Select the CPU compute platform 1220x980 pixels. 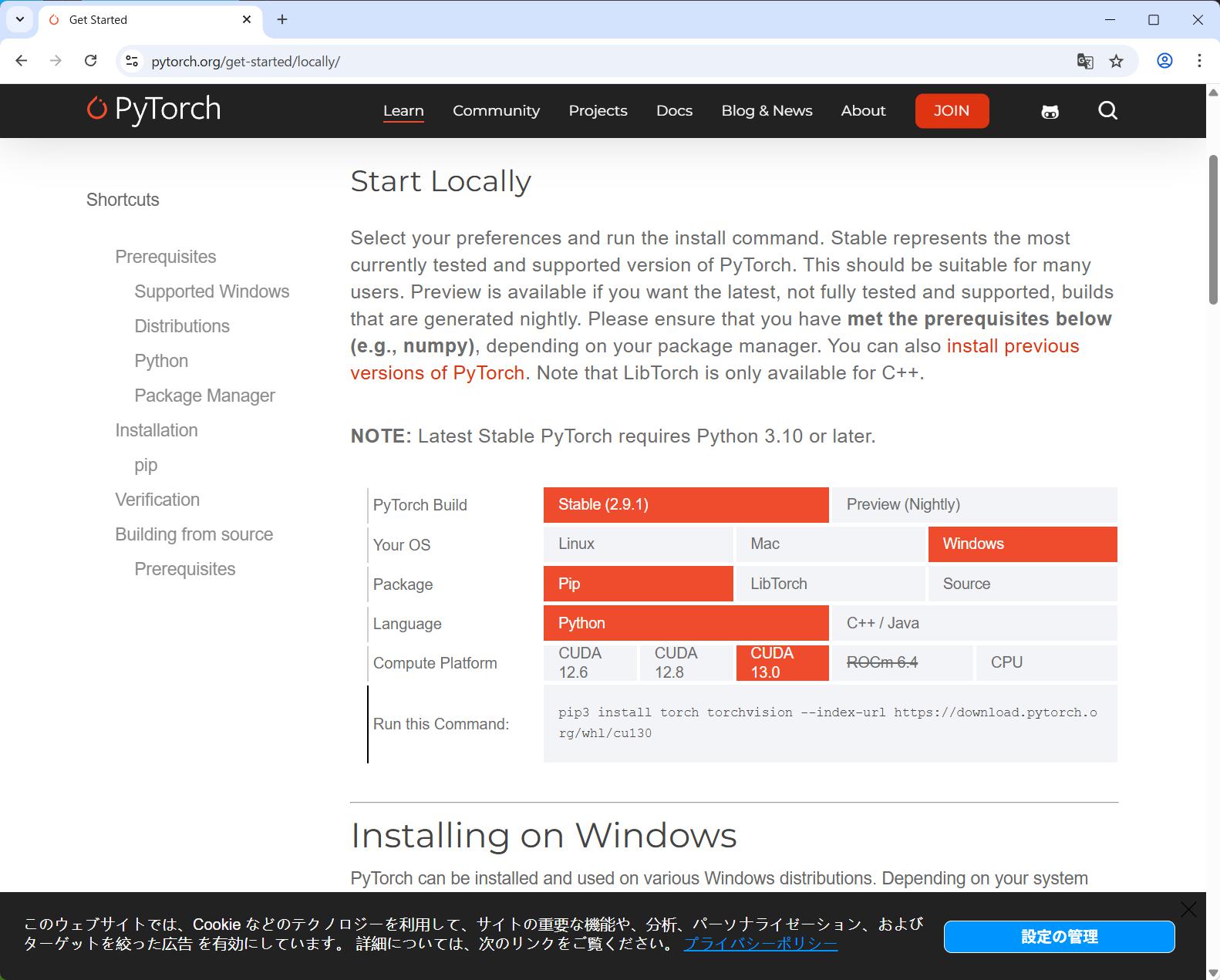click(1046, 663)
